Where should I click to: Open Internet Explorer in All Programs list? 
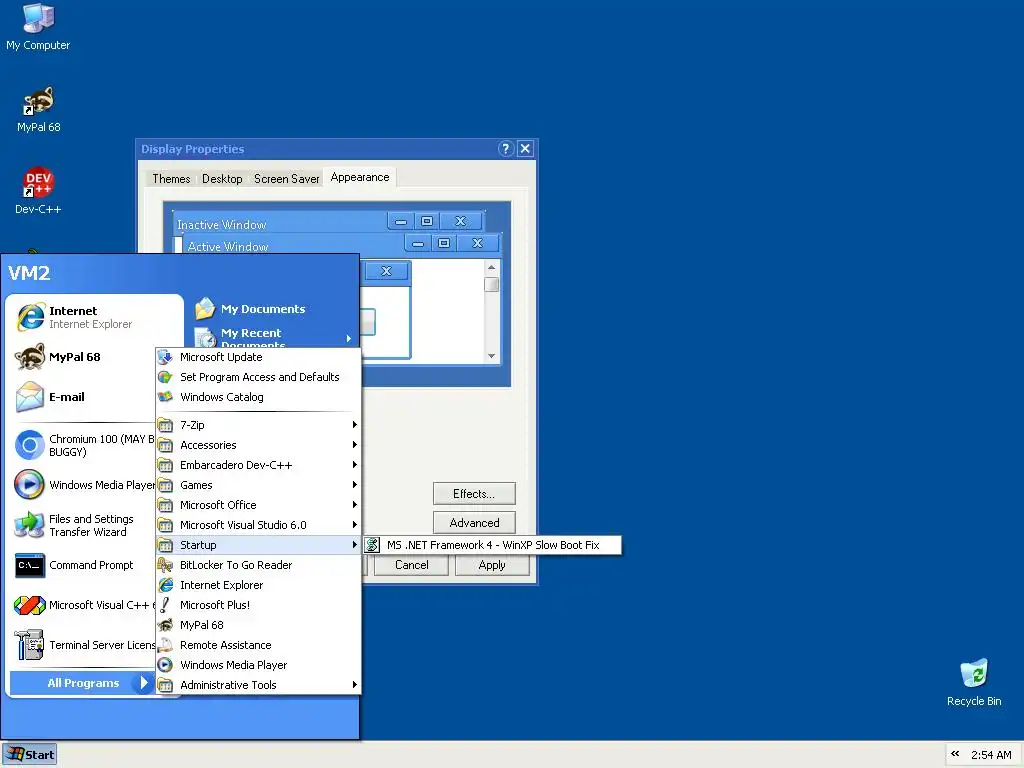(259, 585)
